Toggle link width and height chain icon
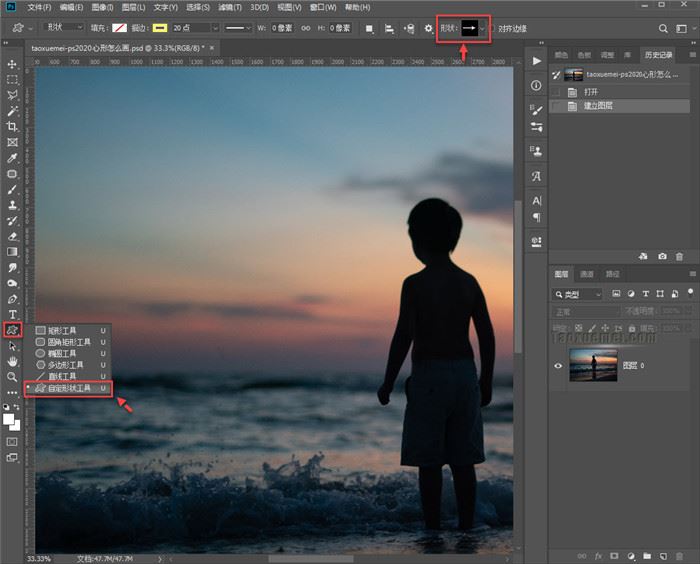 click(305, 28)
